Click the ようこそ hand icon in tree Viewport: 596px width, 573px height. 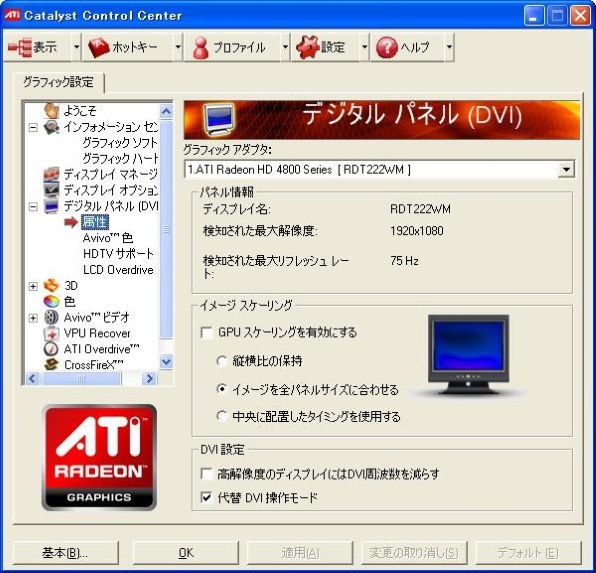click(51, 111)
